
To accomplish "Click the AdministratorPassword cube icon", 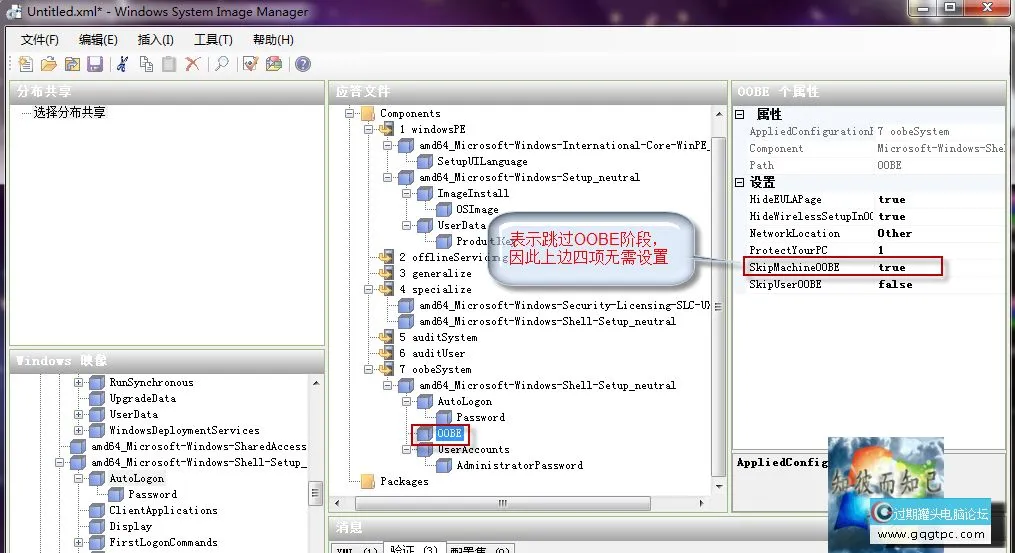I will coord(443,465).
